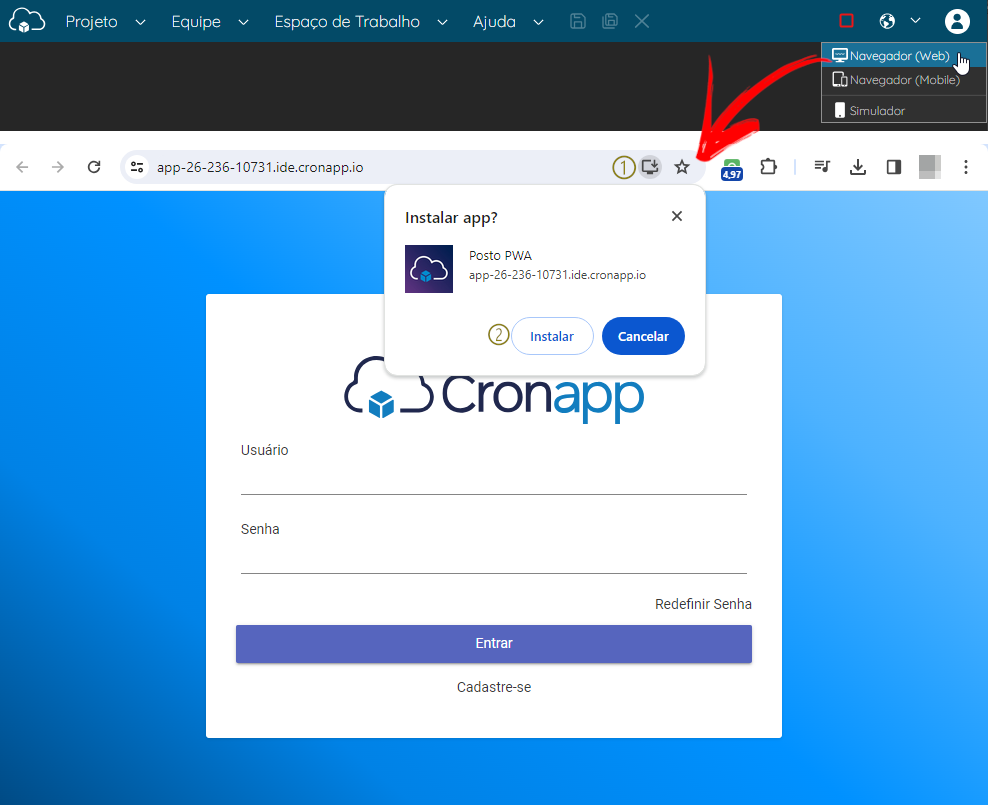Click the Posto PWA app icon
Viewport: 988px width, 805px height.
point(428,269)
